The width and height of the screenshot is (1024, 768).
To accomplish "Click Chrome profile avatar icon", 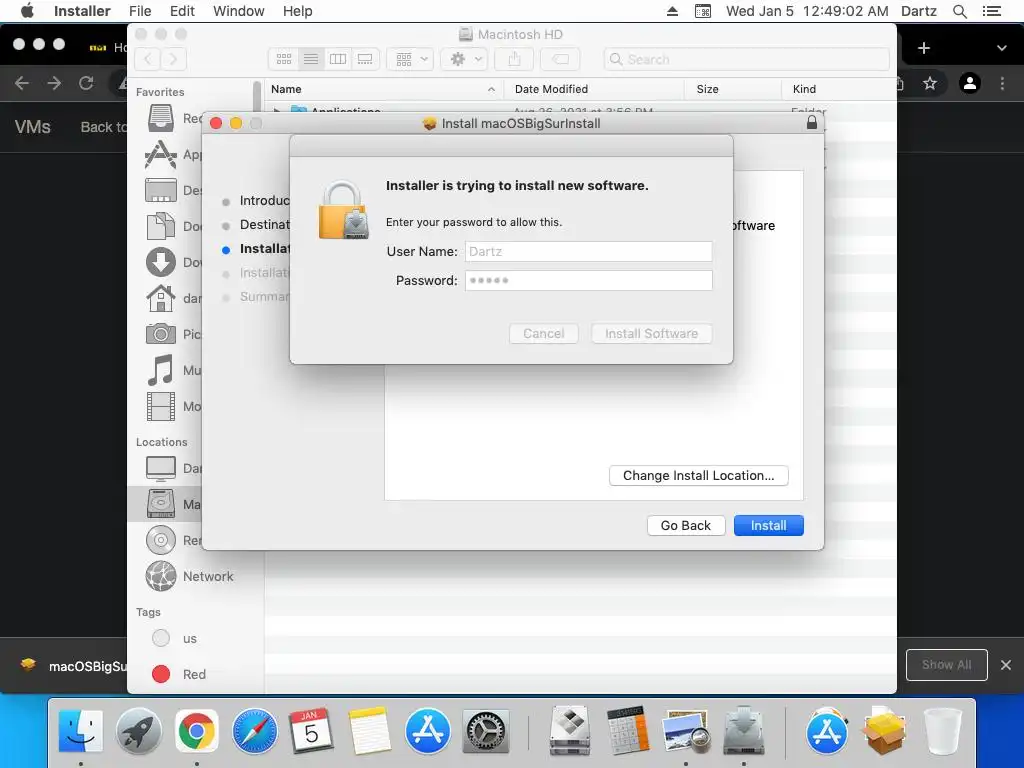I will click(970, 83).
